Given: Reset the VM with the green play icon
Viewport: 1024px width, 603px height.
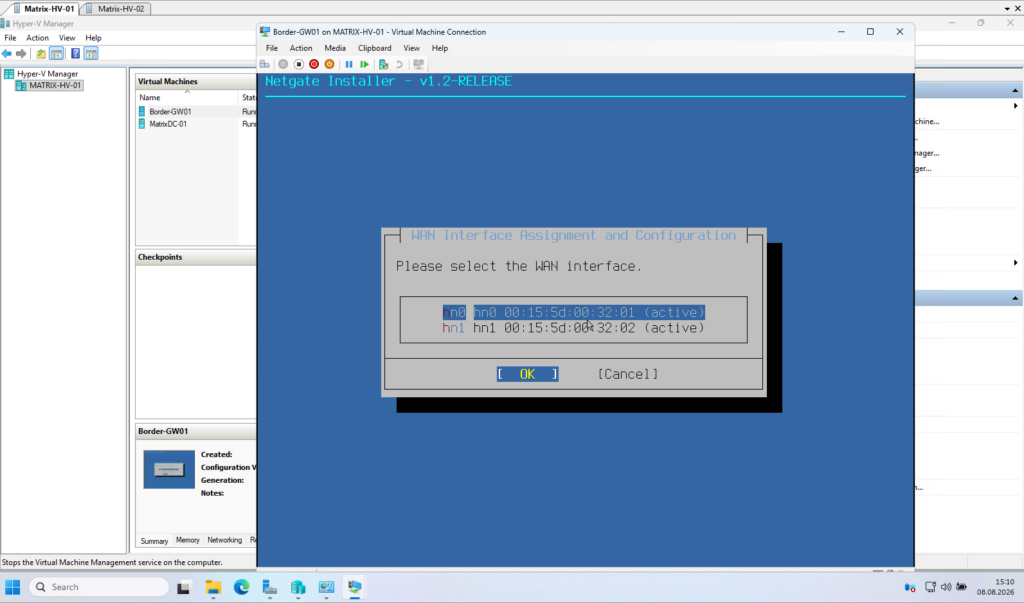Looking at the screenshot, I should click(x=364, y=64).
